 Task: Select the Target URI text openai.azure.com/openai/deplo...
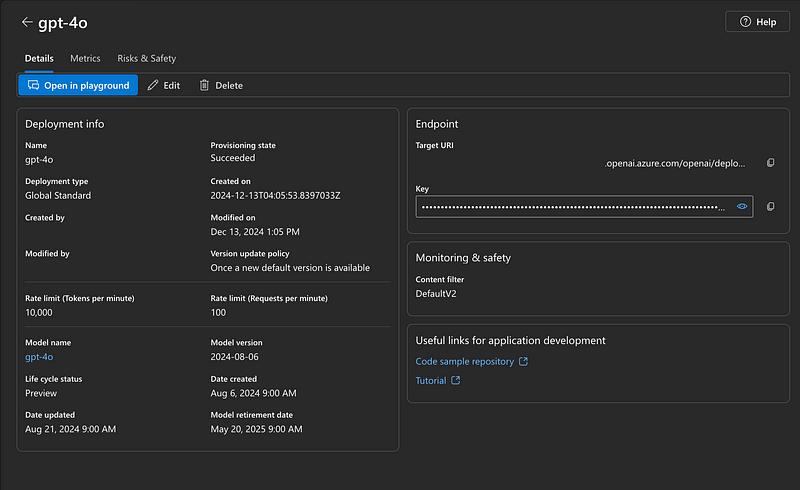pos(675,163)
